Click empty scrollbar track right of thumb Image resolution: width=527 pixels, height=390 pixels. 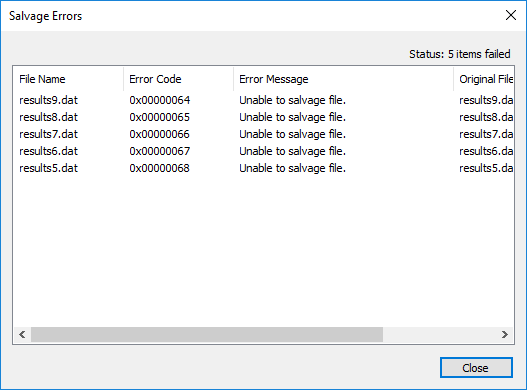click(x=440, y=335)
